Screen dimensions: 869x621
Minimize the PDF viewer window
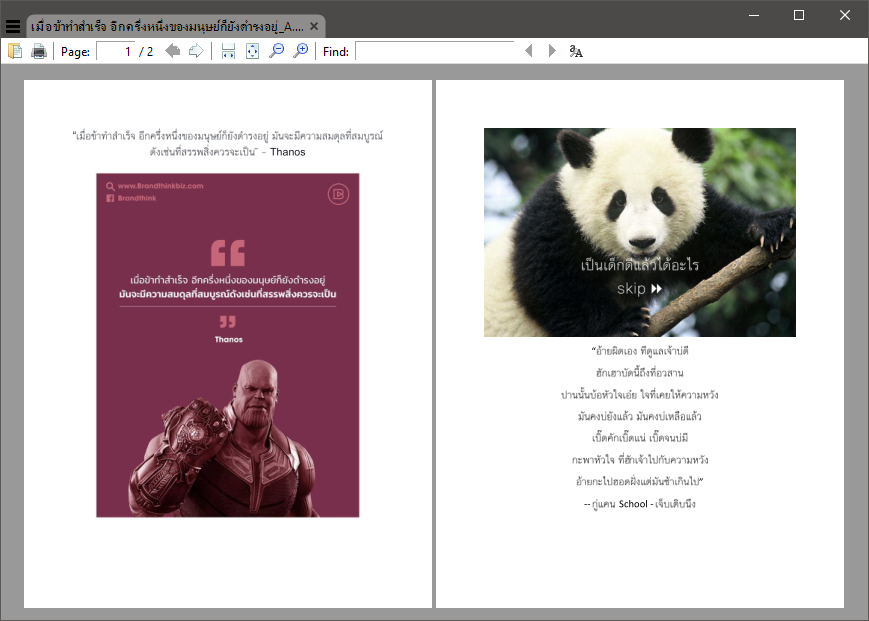pos(754,16)
